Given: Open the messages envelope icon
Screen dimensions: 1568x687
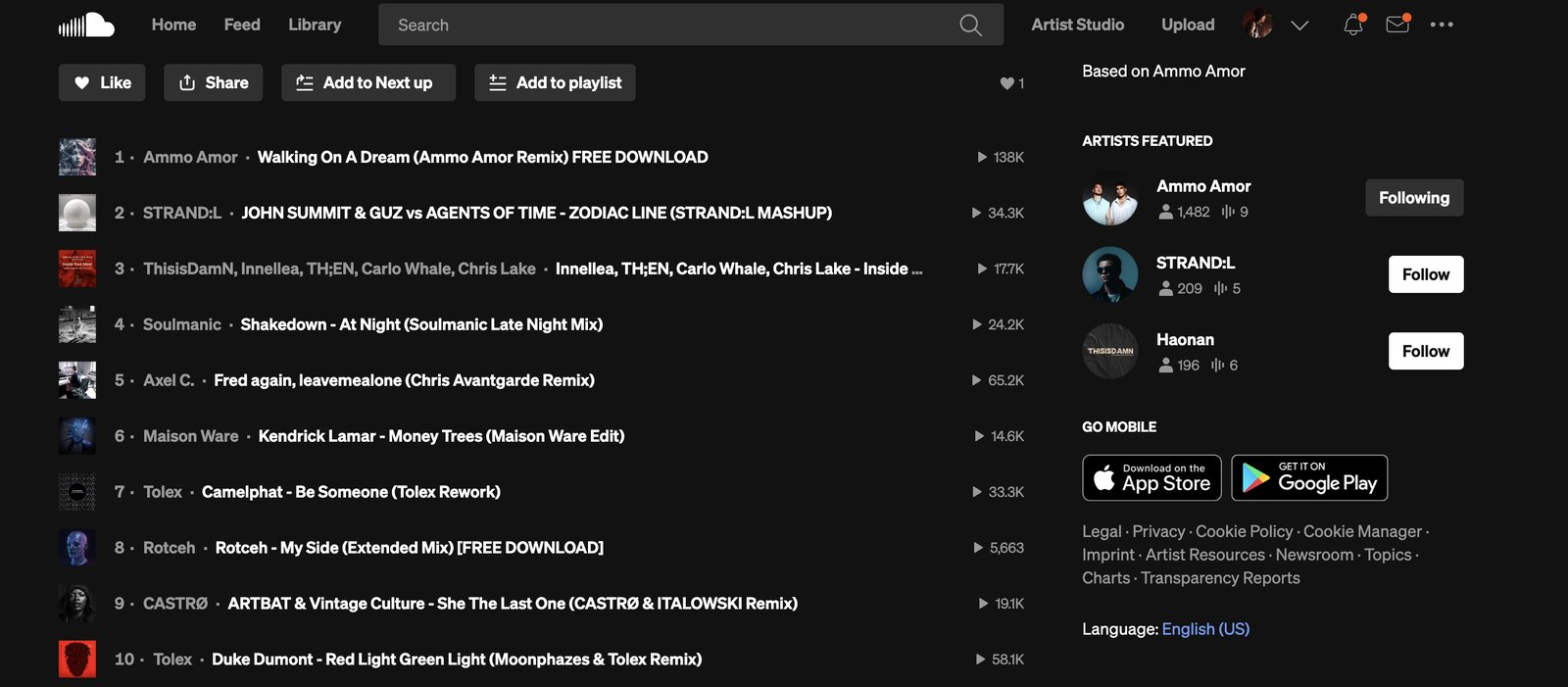Looking at the screenshot, I should 1398,25.
